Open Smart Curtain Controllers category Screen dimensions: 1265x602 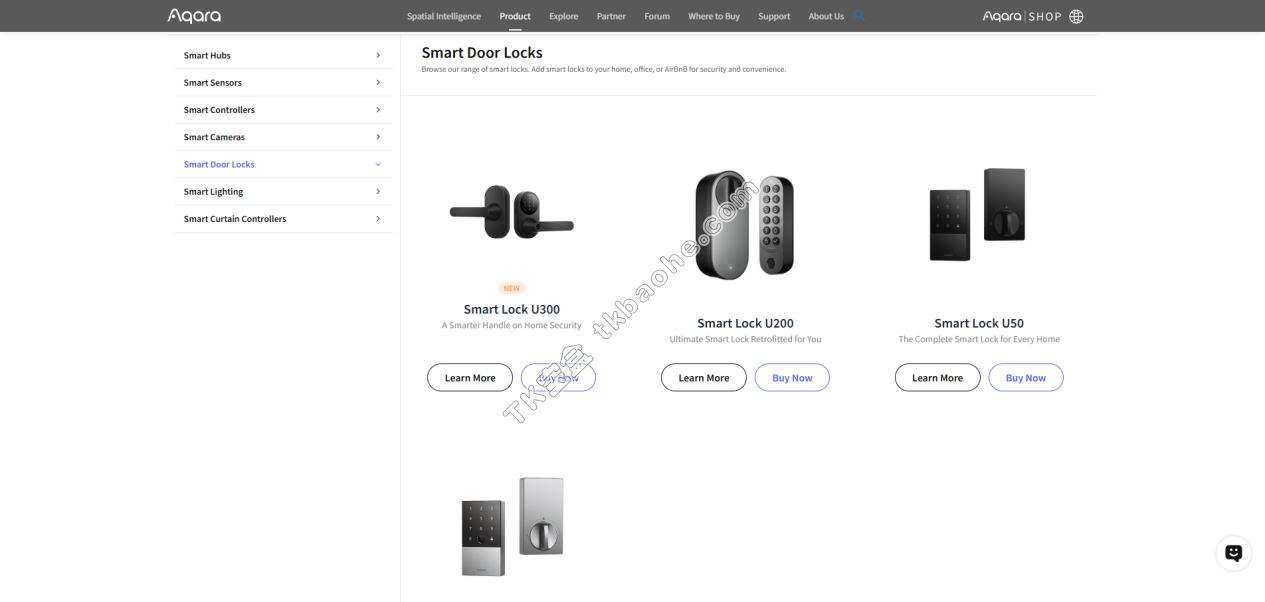point(235,218)
